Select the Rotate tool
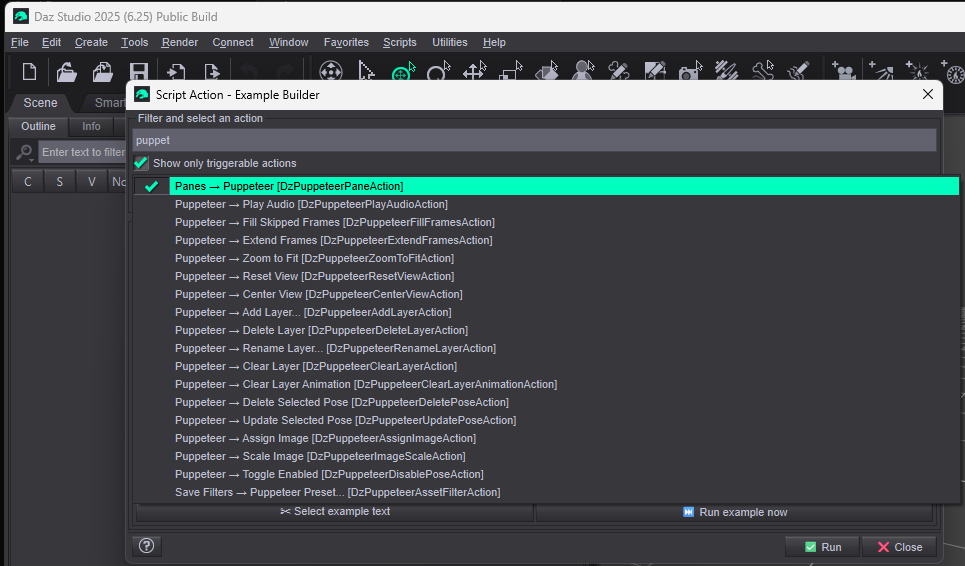The height and width of the screenshot is (566, 965). click(x=439, y=71)
